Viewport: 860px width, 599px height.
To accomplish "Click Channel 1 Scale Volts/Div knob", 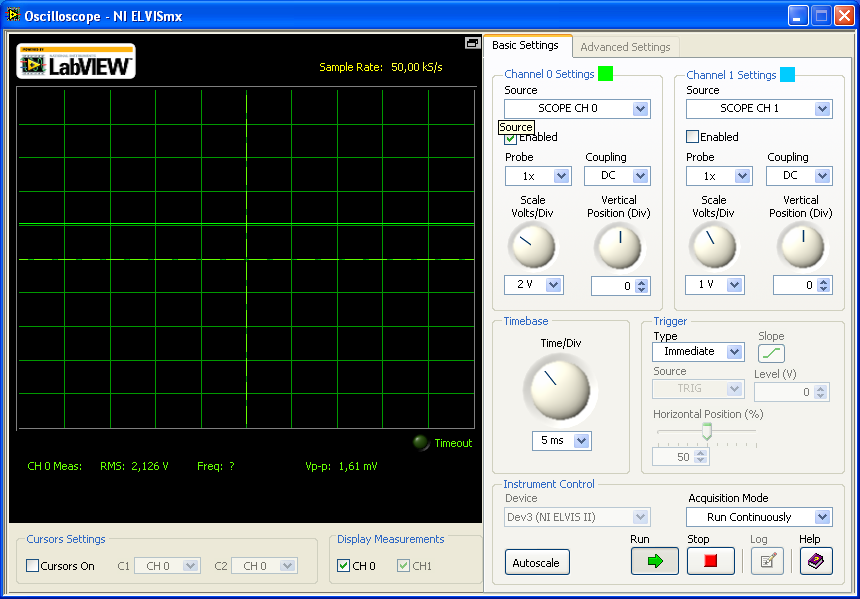I will (712, 246).
